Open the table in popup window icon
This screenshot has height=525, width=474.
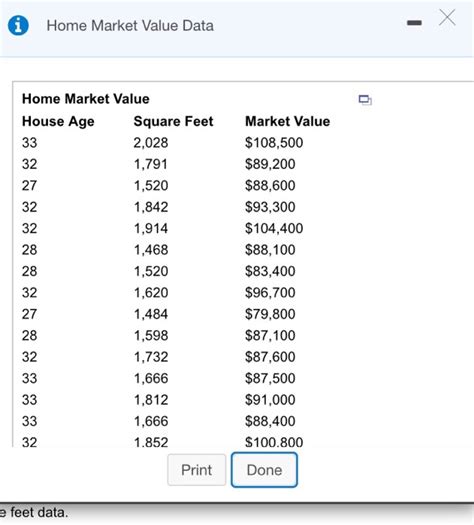(365, 100)
